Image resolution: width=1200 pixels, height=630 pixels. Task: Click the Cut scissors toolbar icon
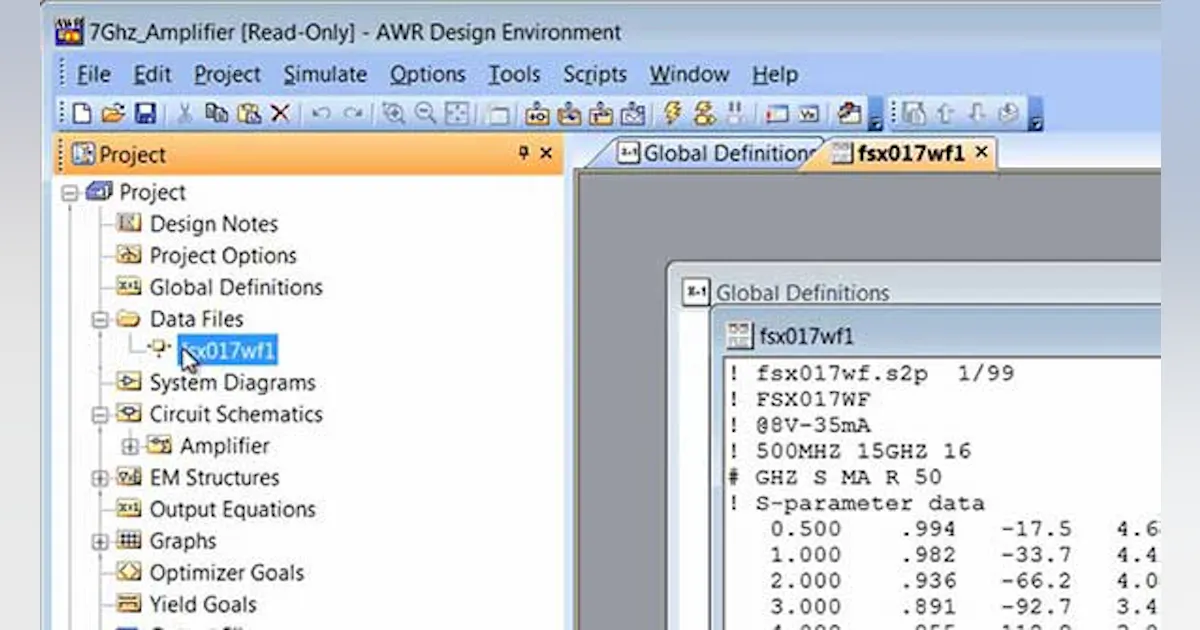tap(185, 114)
